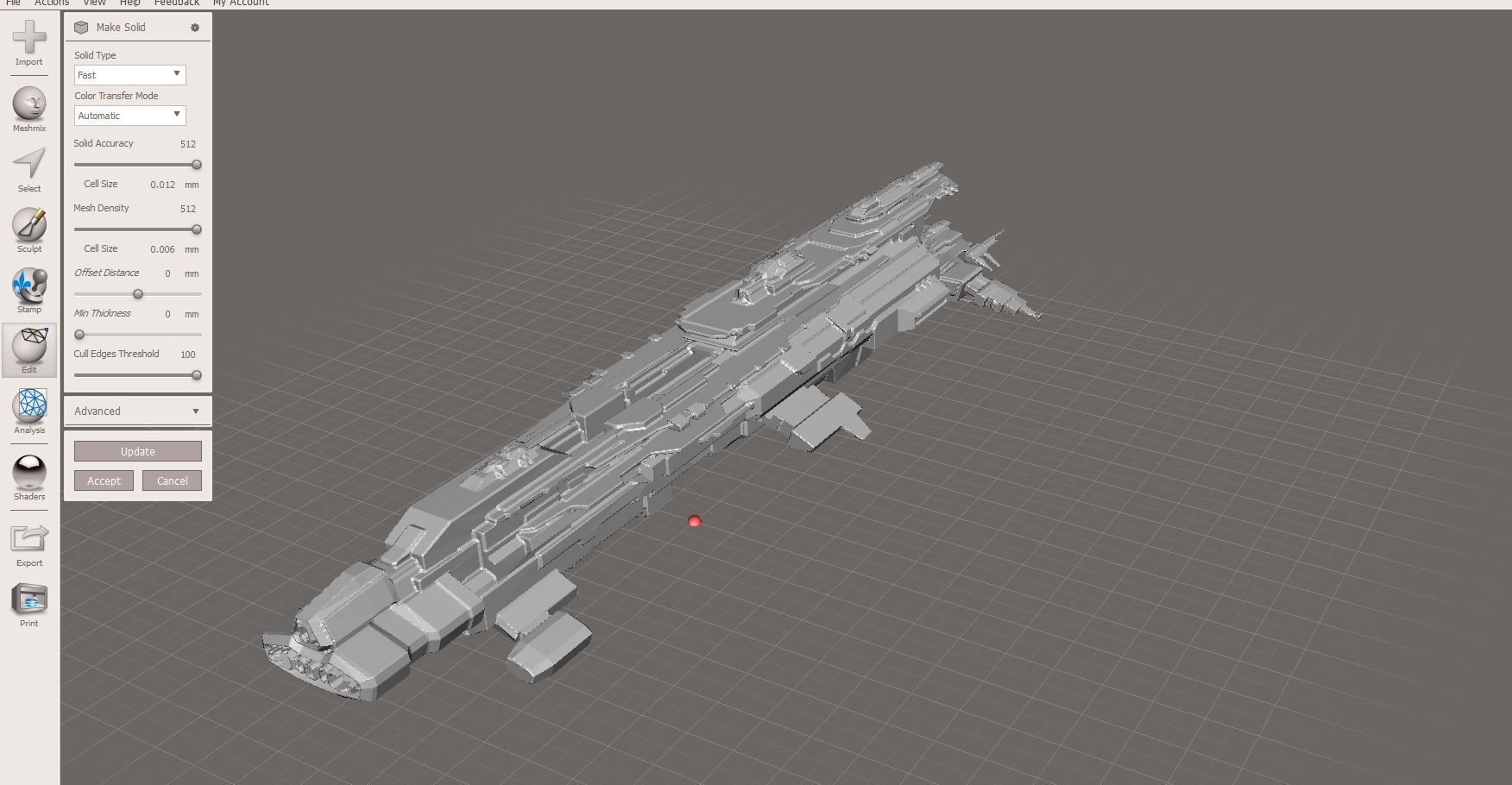Open the Meshmix library
The height and width of the screenshot is (785, 1512).
[x=28, y=108]
